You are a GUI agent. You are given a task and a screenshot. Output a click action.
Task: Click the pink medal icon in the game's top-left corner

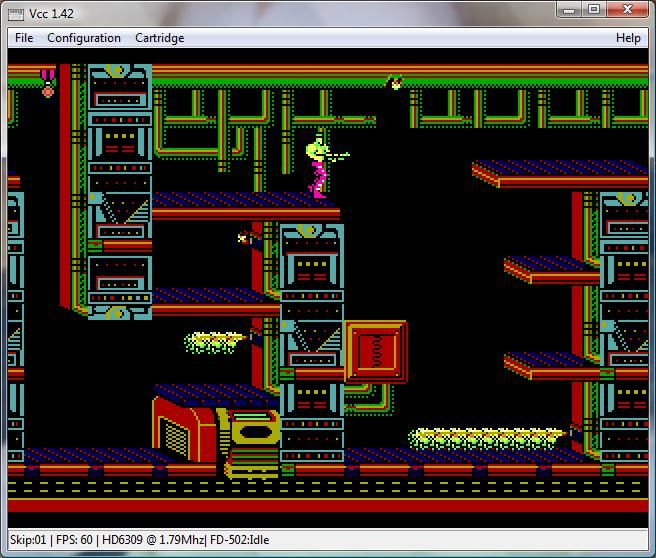click(48, 84)
